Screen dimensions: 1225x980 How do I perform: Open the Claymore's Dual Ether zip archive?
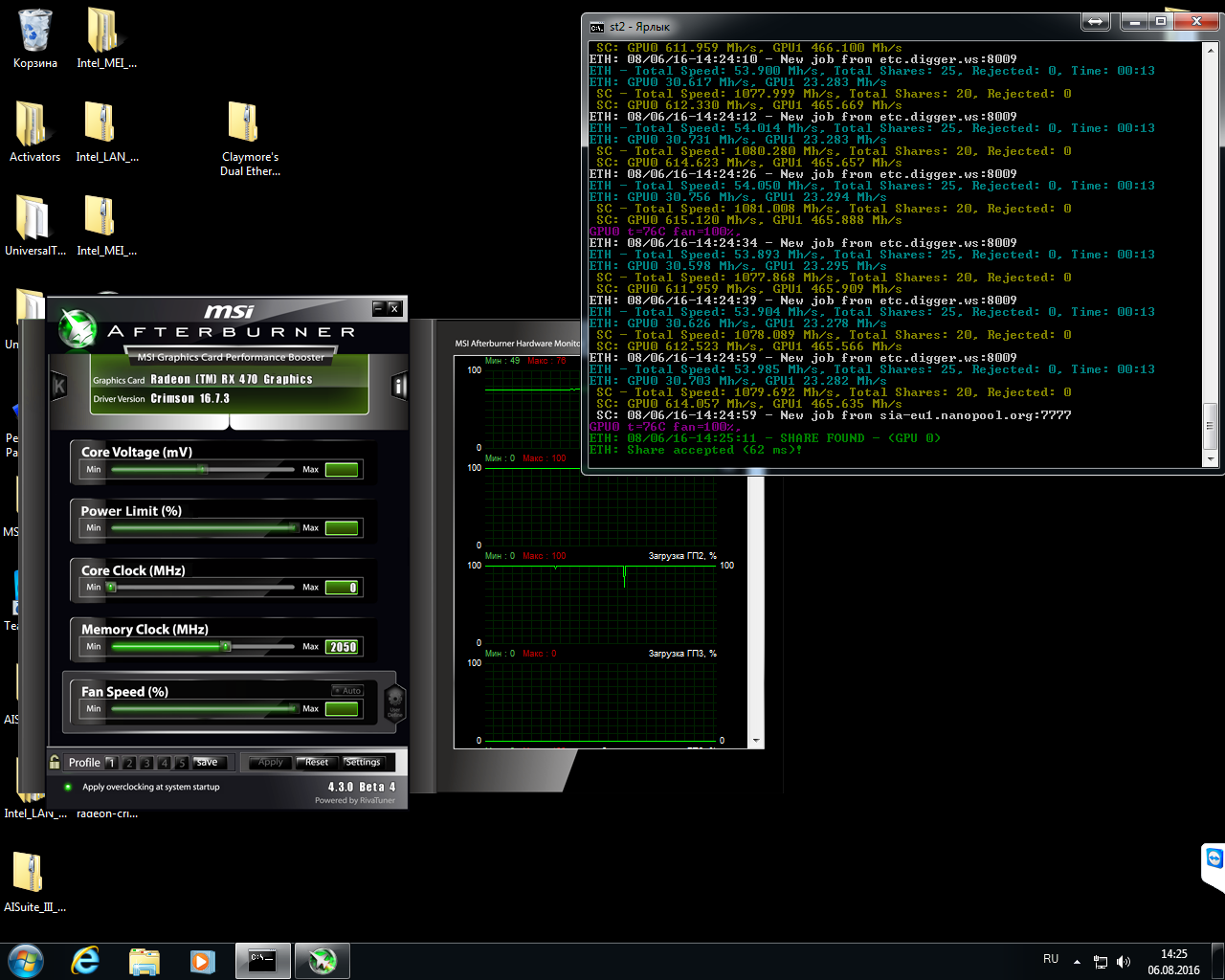(x=250, y=140)
